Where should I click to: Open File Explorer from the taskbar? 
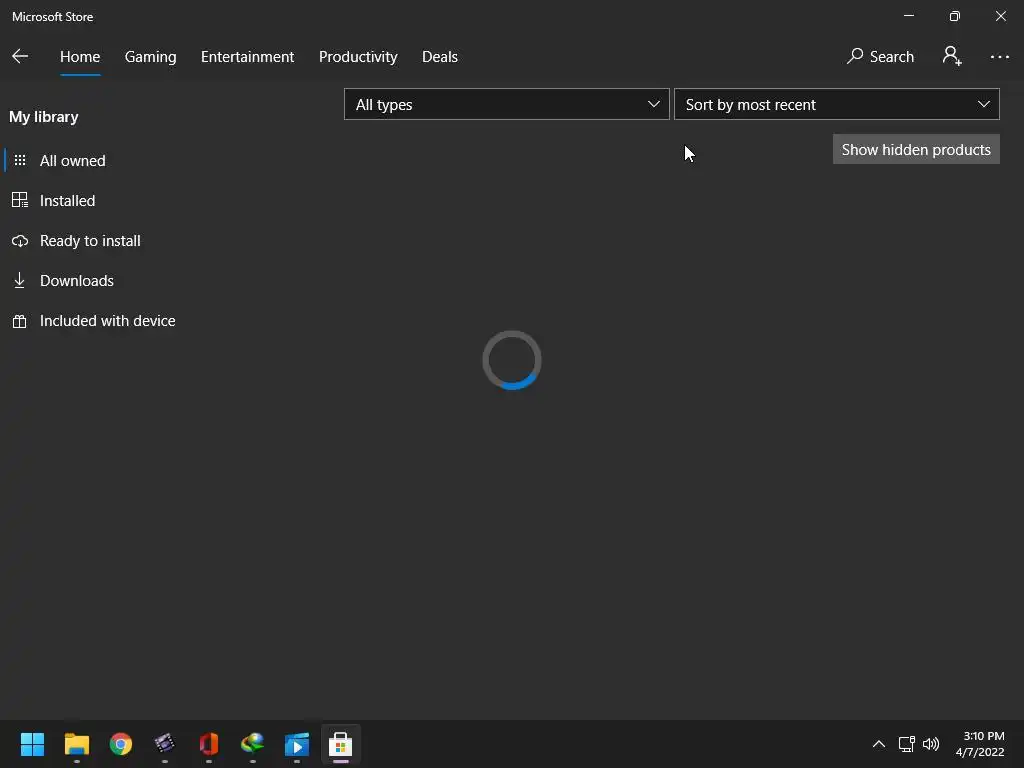[76, 744]
